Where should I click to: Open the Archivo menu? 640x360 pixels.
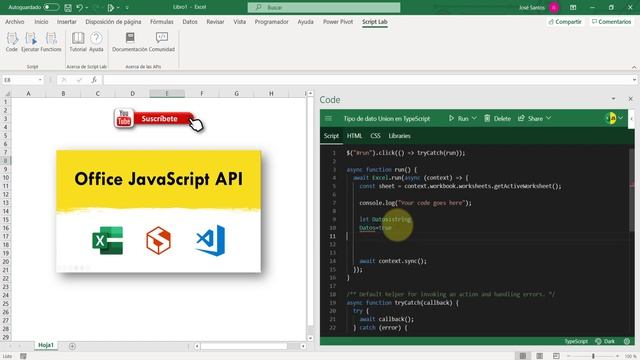point(15,22)
